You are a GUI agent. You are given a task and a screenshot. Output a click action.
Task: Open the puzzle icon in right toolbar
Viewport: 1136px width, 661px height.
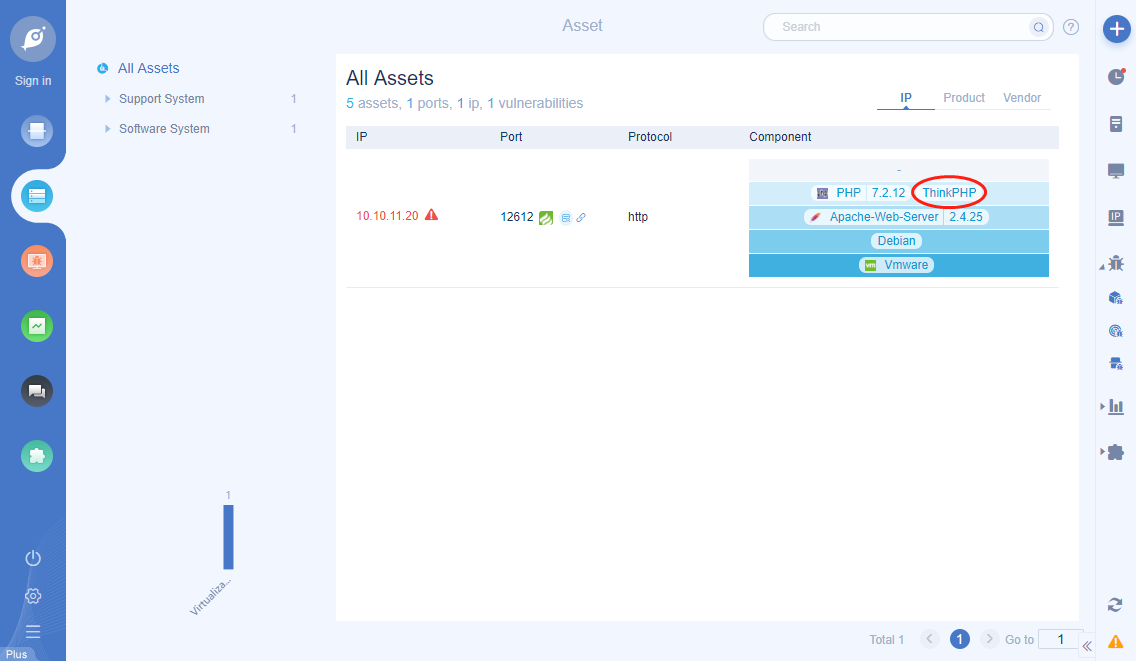click(x=1116, y=452)
